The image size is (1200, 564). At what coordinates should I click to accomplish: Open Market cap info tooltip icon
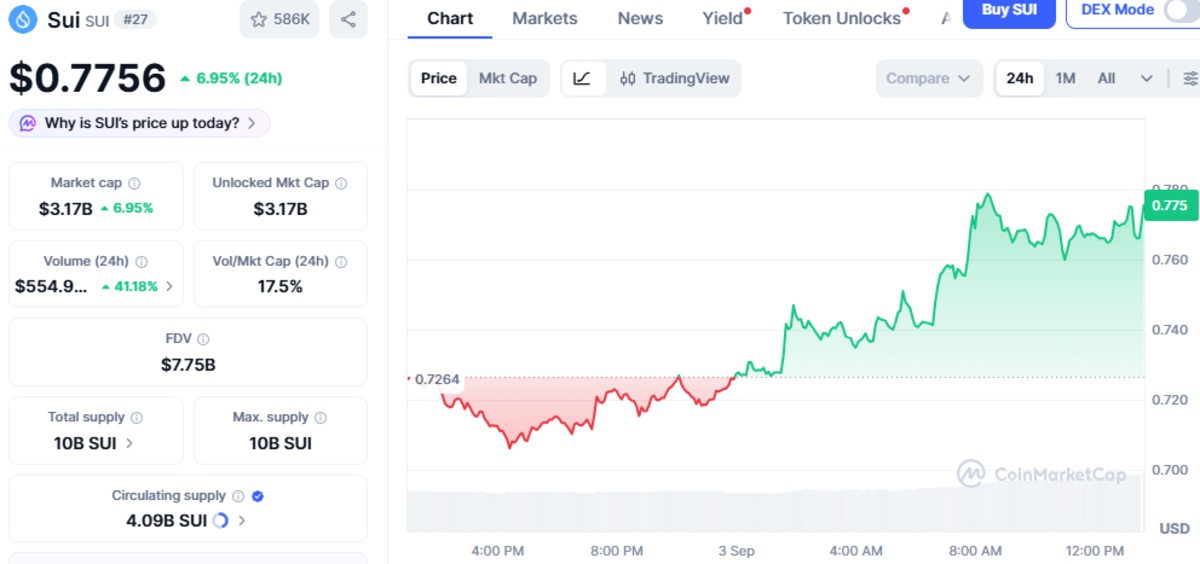pyautogui.click(x=134, y=183)
